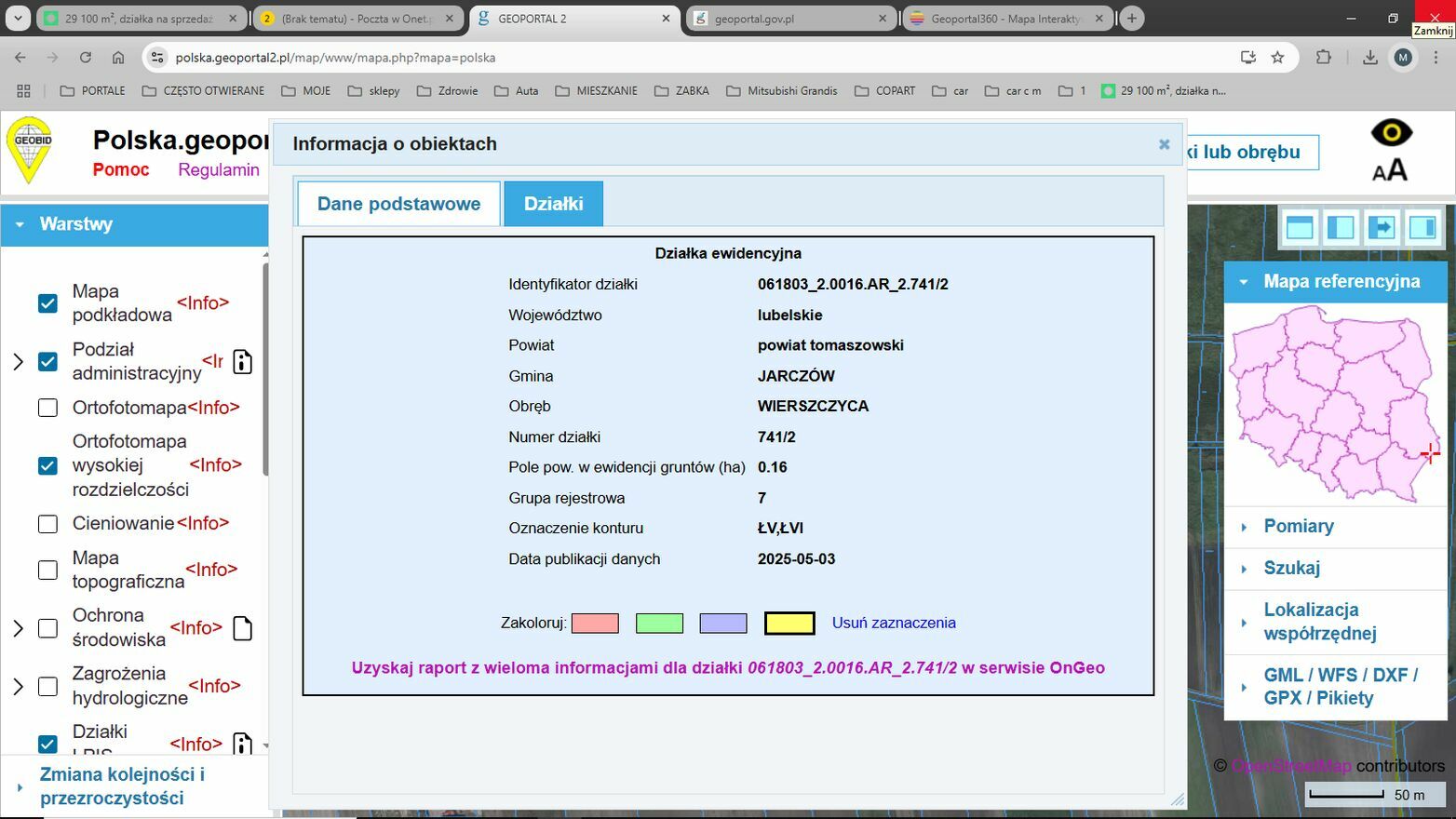Color parcel with yellow swatch

pyautogui.click(x=789, y=624)
